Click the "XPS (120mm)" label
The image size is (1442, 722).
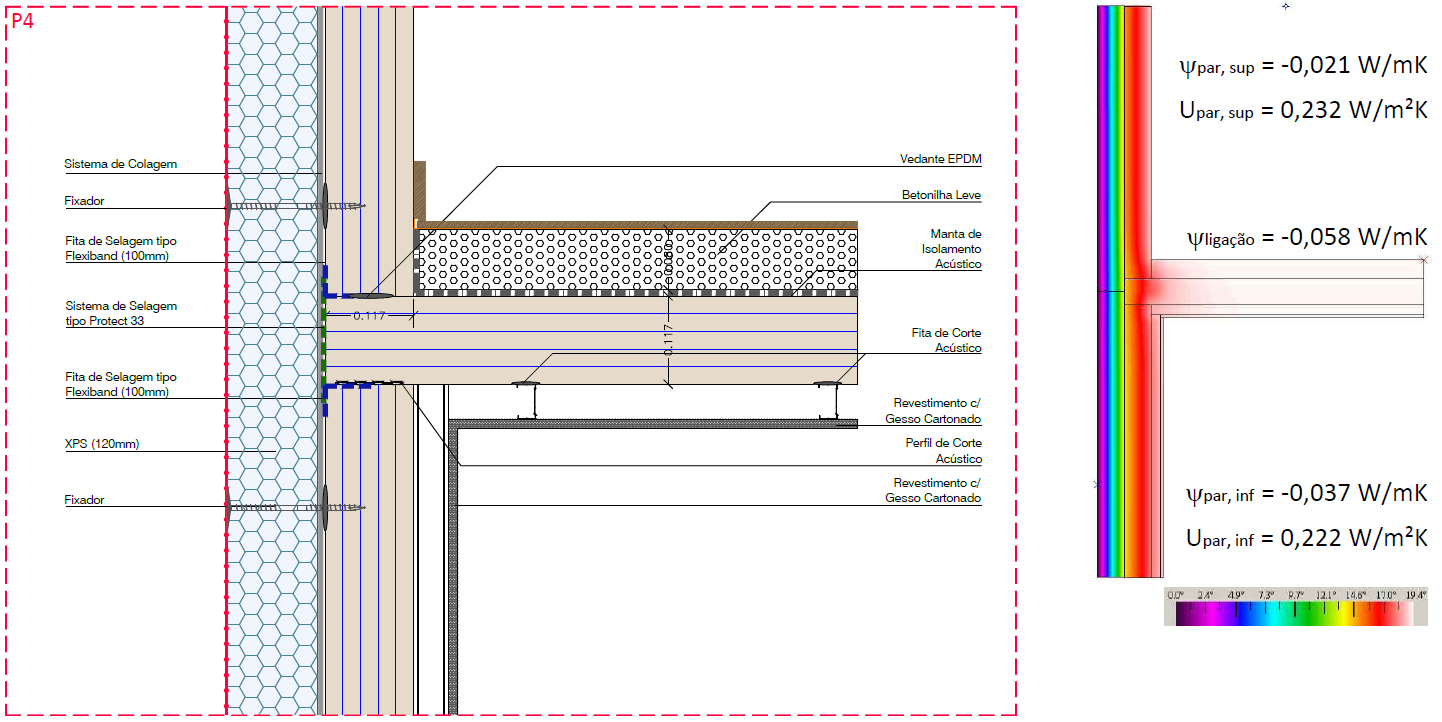coord(101,444)
